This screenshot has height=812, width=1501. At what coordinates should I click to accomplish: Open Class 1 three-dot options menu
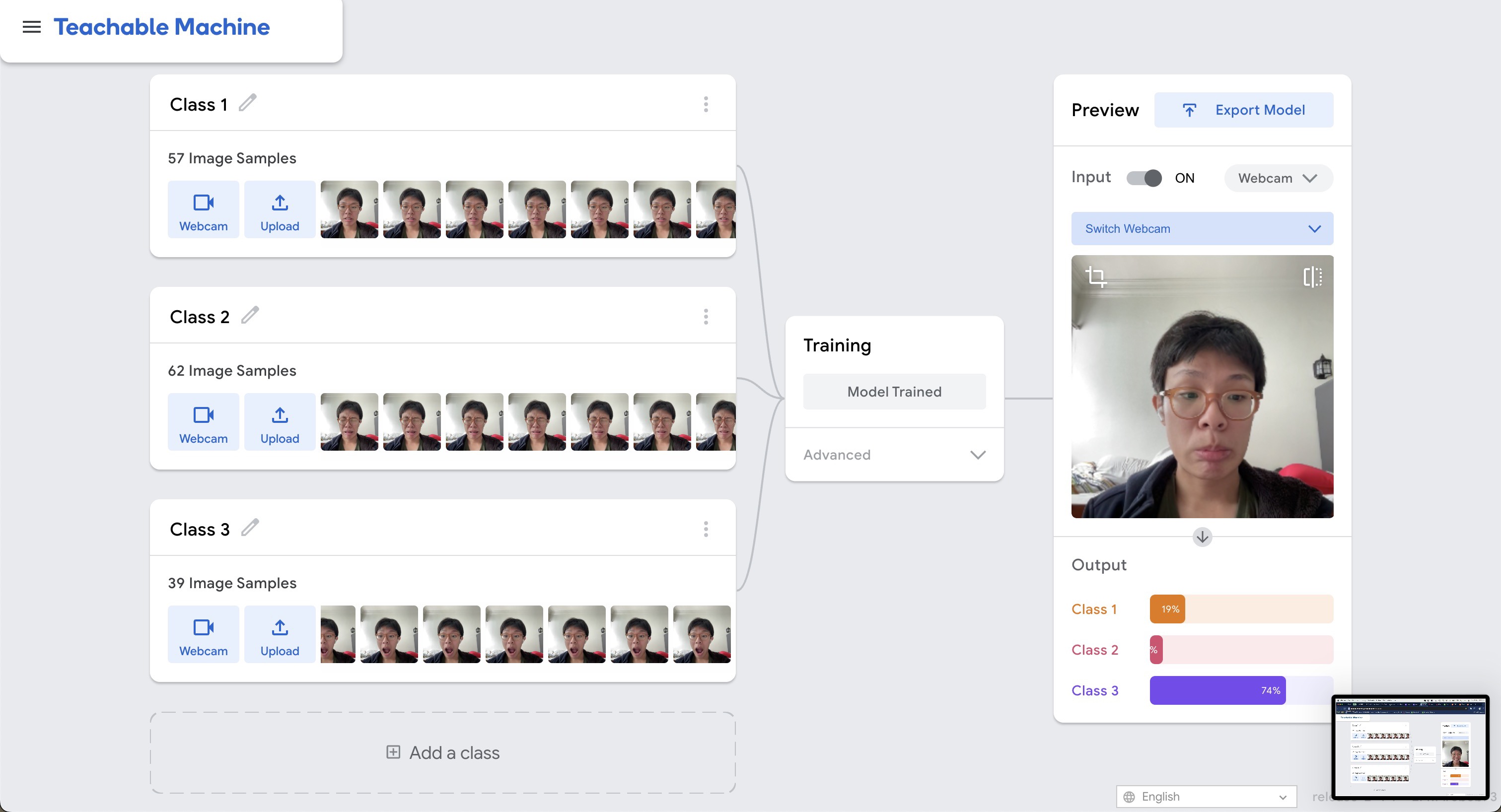pyautogui.click(x=706, y=104)
